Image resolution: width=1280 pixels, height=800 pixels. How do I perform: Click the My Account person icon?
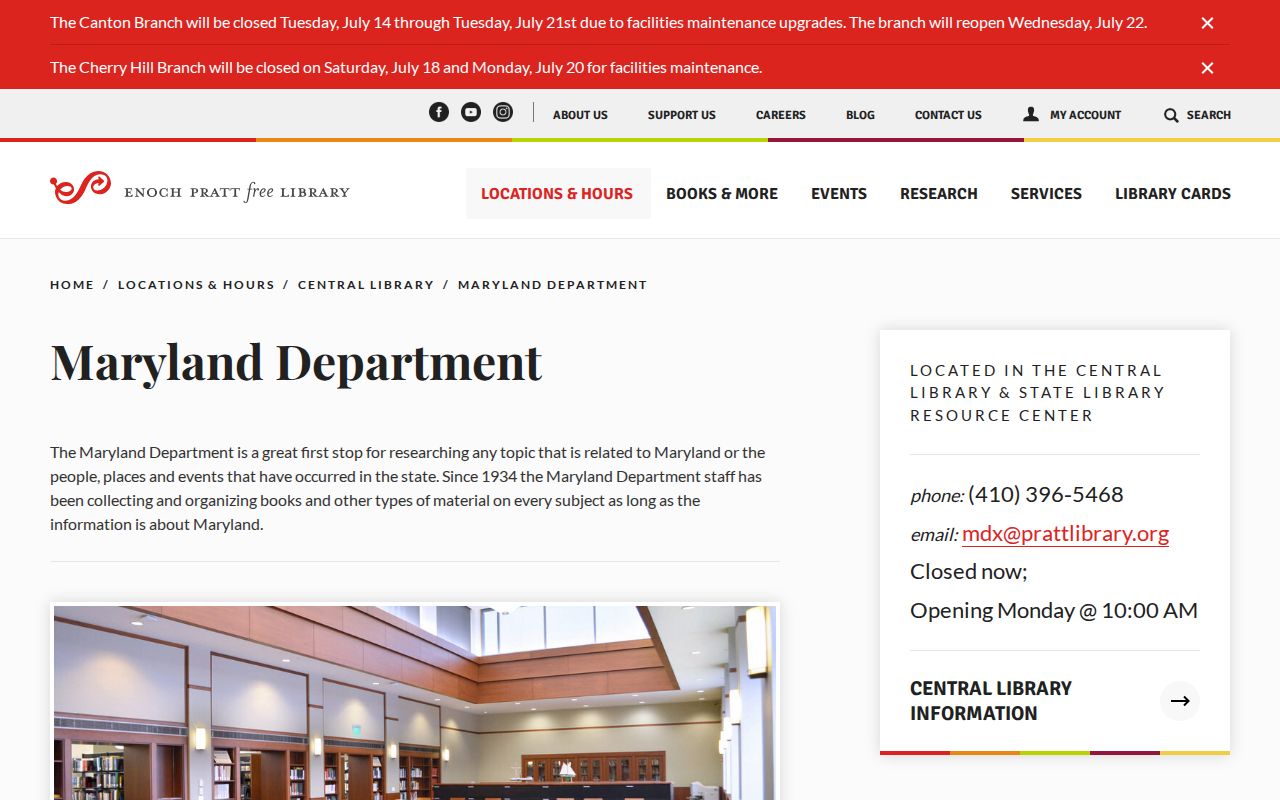[x=1031, y=114]
